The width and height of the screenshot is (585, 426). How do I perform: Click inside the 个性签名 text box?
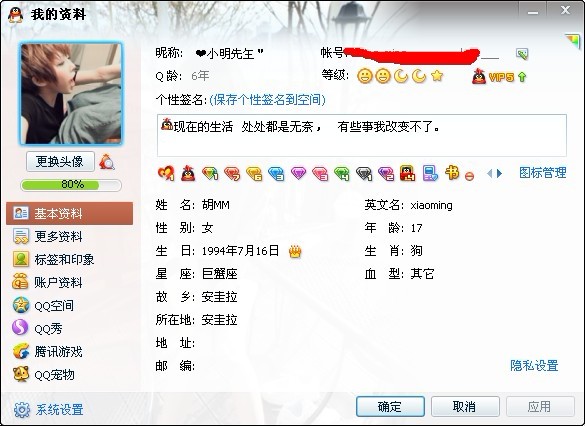tap(362, 135)
